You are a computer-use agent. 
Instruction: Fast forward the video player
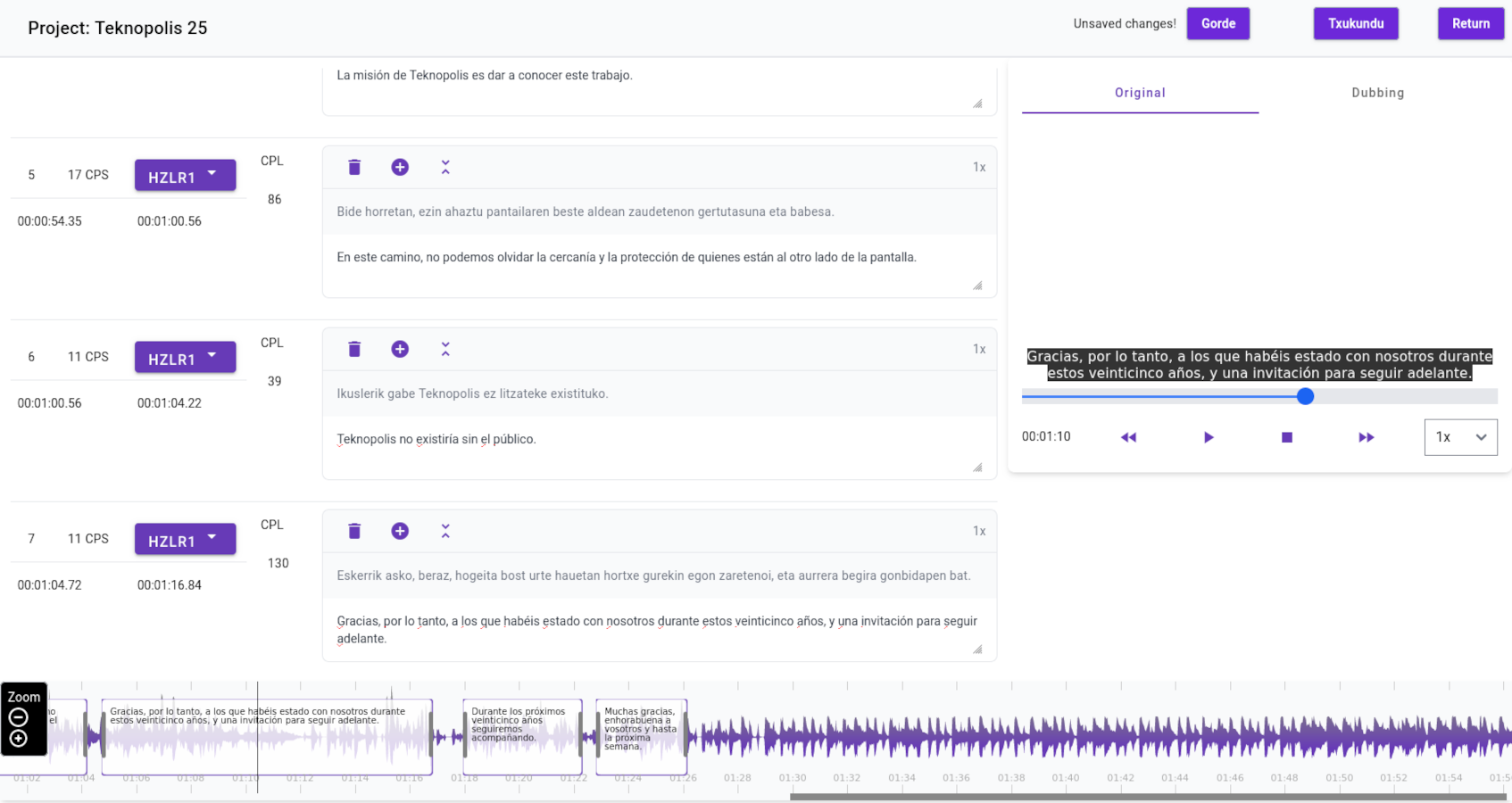[x=1366, y=437]
